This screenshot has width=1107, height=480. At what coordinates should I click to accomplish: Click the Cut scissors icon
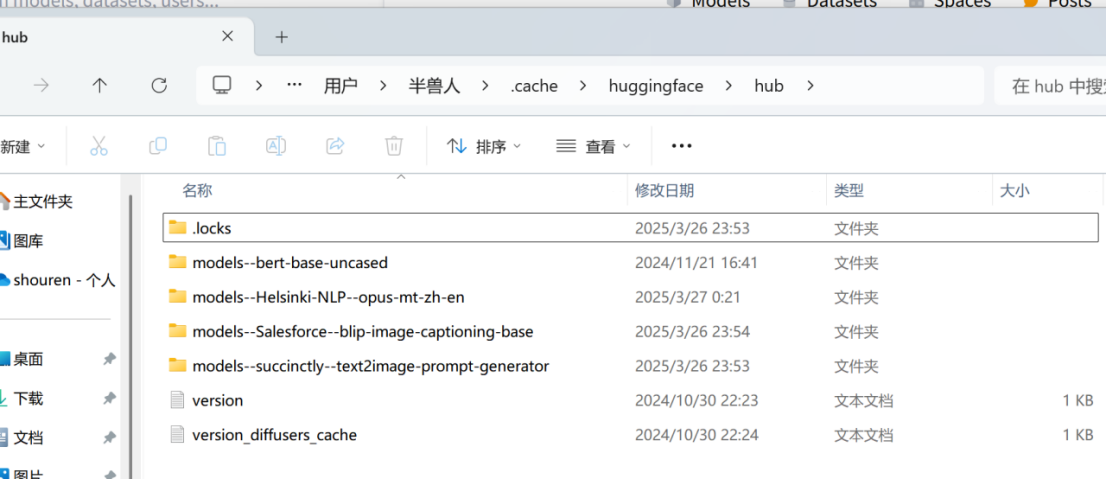98,146
